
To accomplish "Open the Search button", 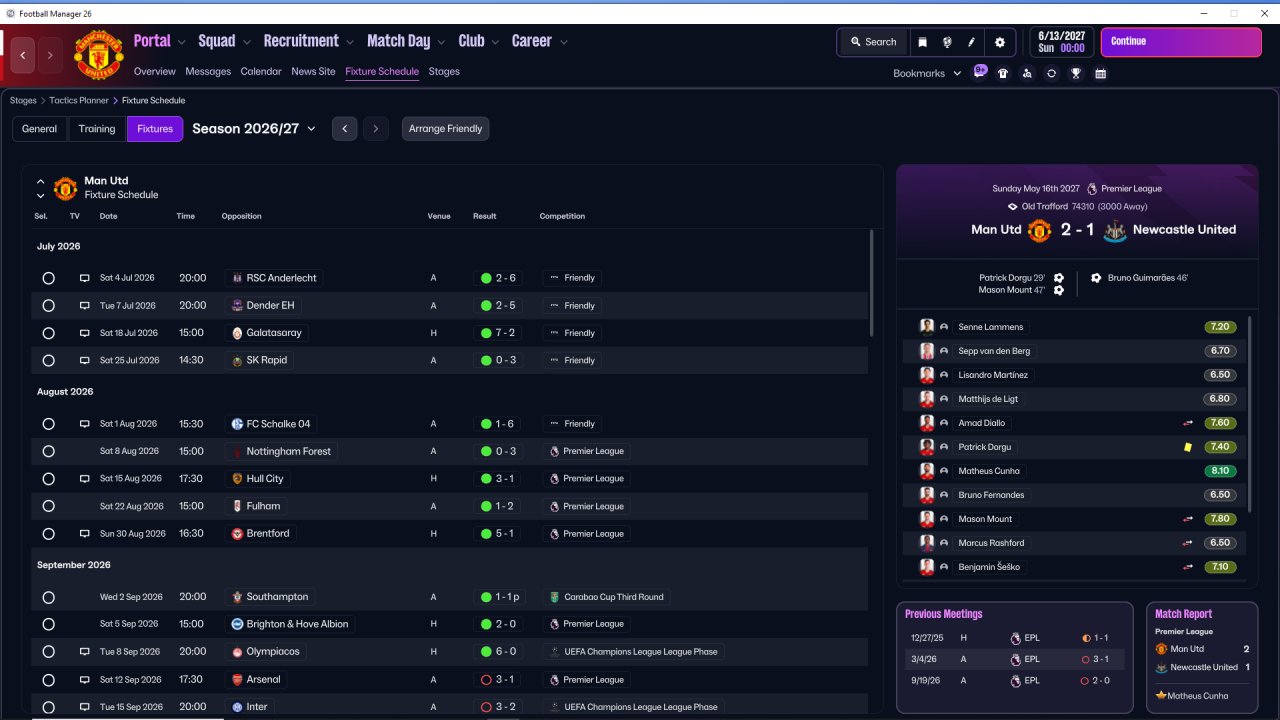I will point(873,42).
